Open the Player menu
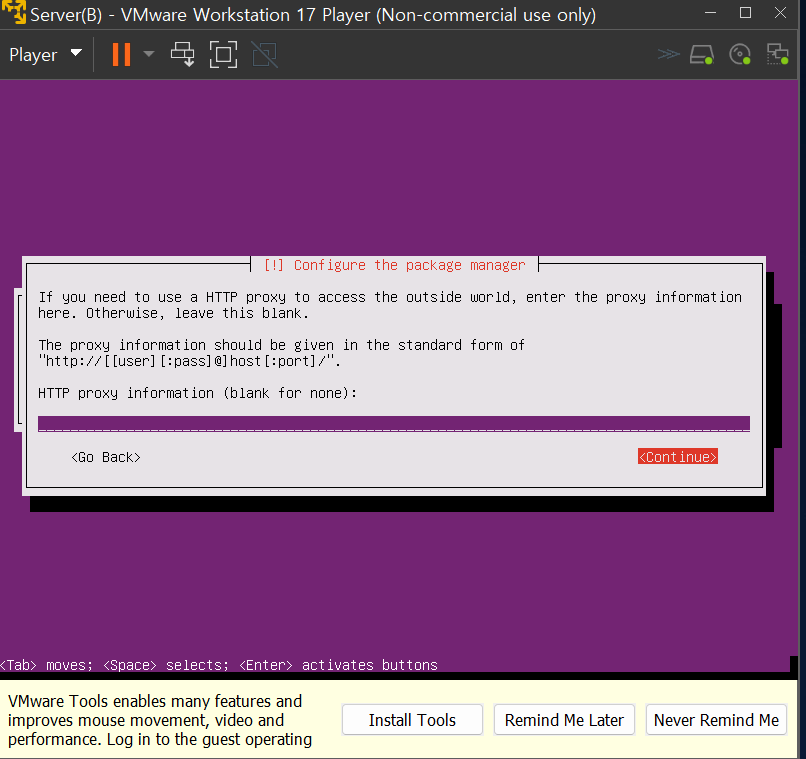Viewport: 806px width, 759px height. coord(45,54)
